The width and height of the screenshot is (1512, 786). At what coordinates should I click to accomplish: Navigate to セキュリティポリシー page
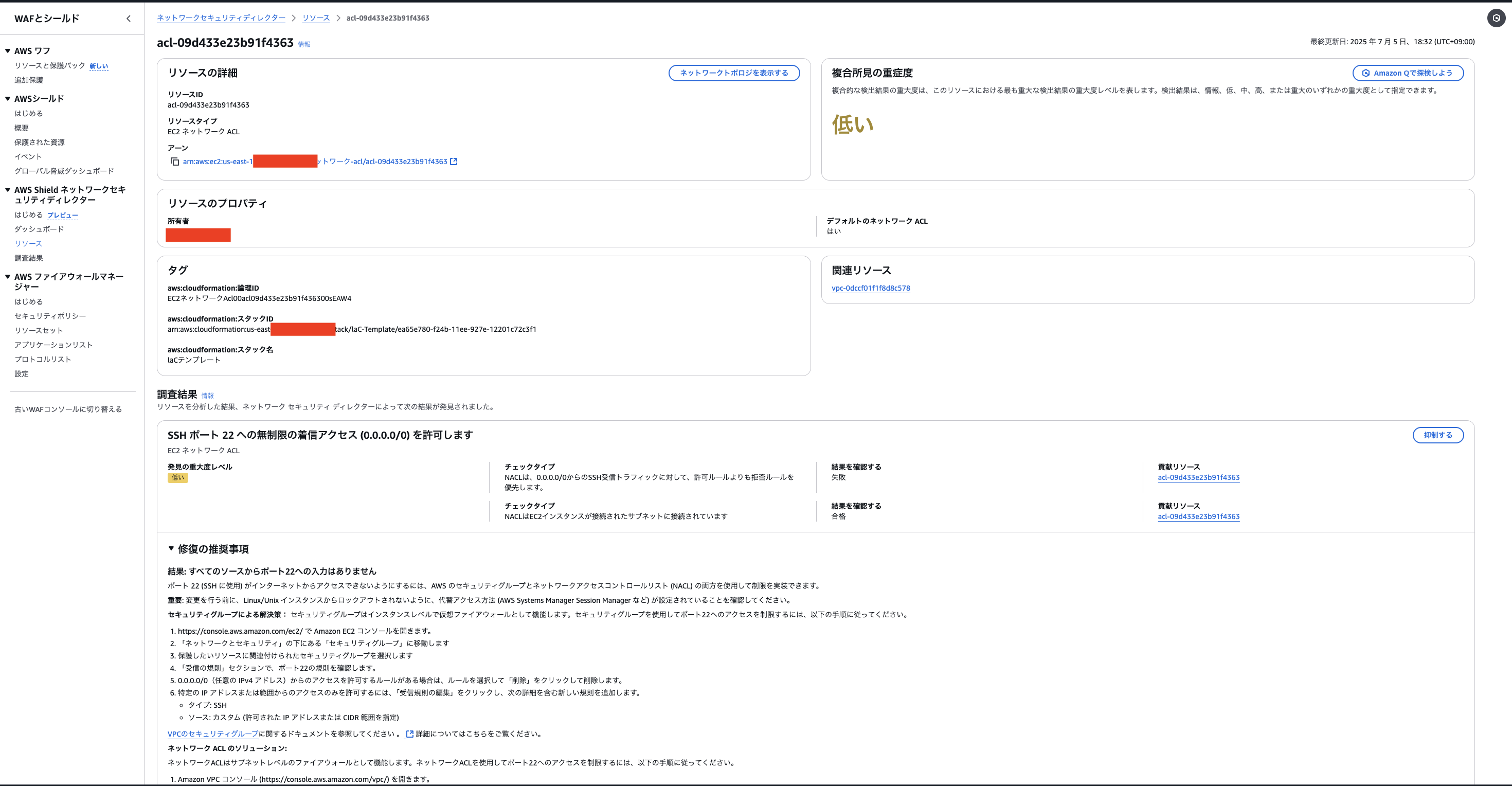[50, 316]
